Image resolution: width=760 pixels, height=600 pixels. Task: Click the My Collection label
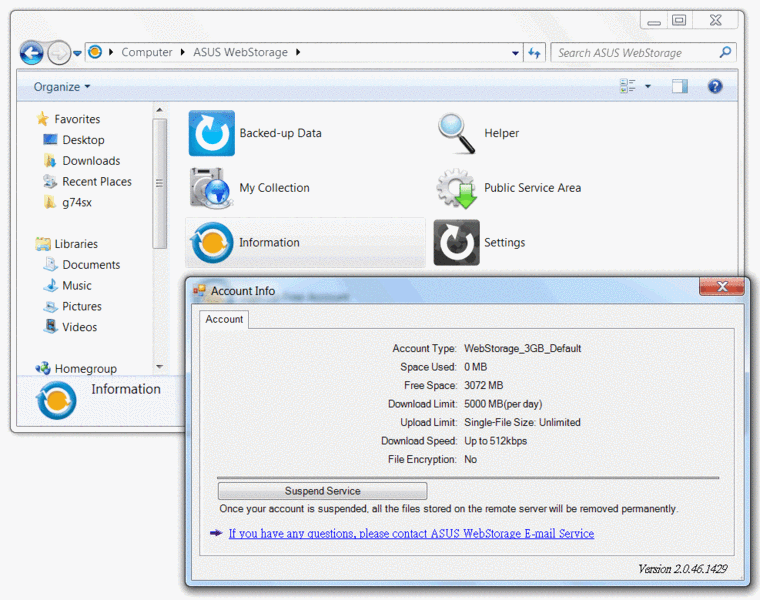(274, 188)
